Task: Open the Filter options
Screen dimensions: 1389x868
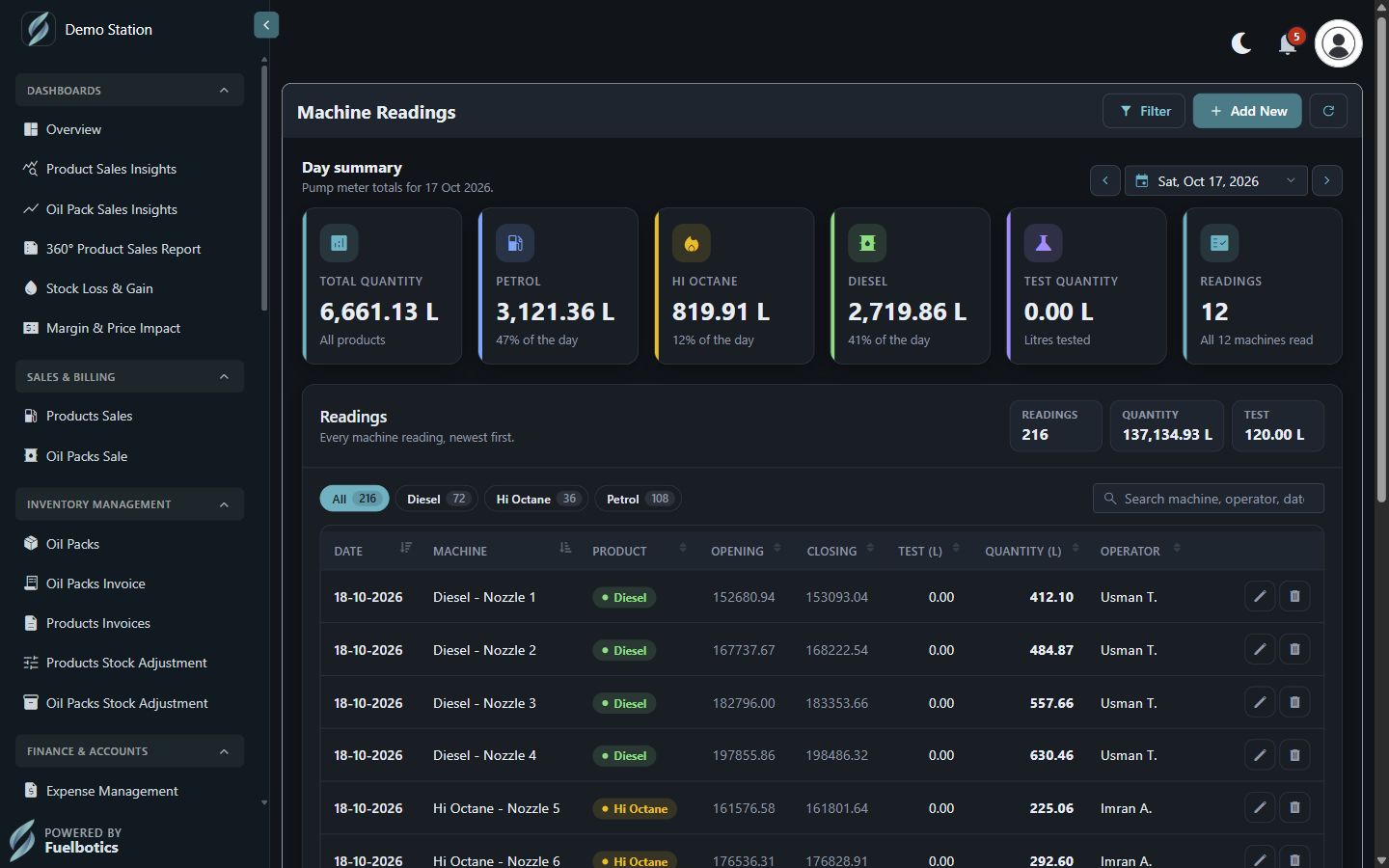Action: [1145, 111]
